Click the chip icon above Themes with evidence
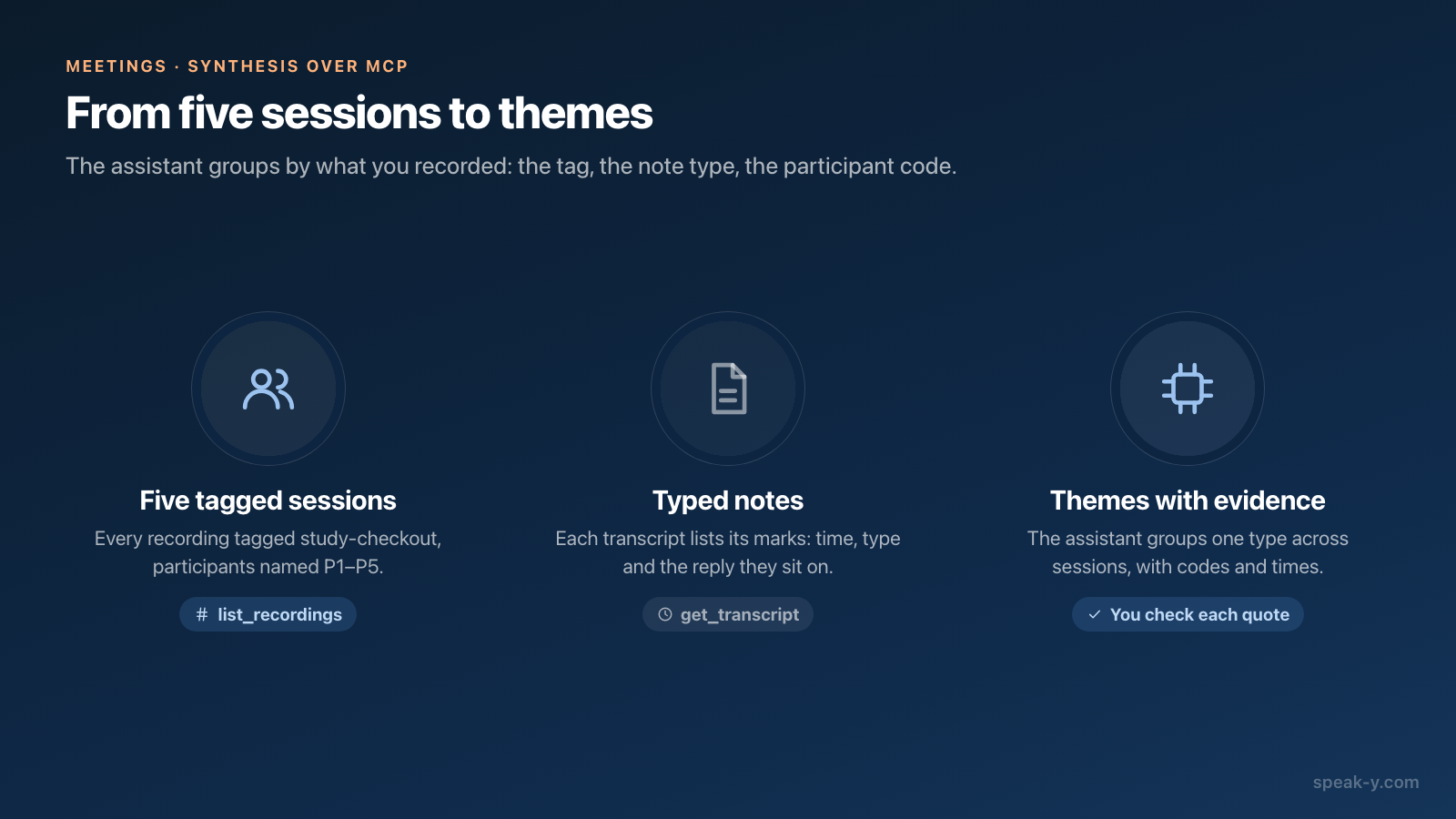 (x=1188, y=389)
